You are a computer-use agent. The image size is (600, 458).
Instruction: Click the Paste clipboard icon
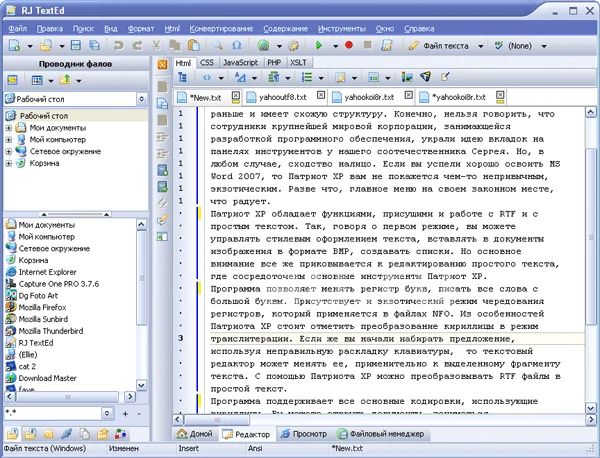click(194, 46)
